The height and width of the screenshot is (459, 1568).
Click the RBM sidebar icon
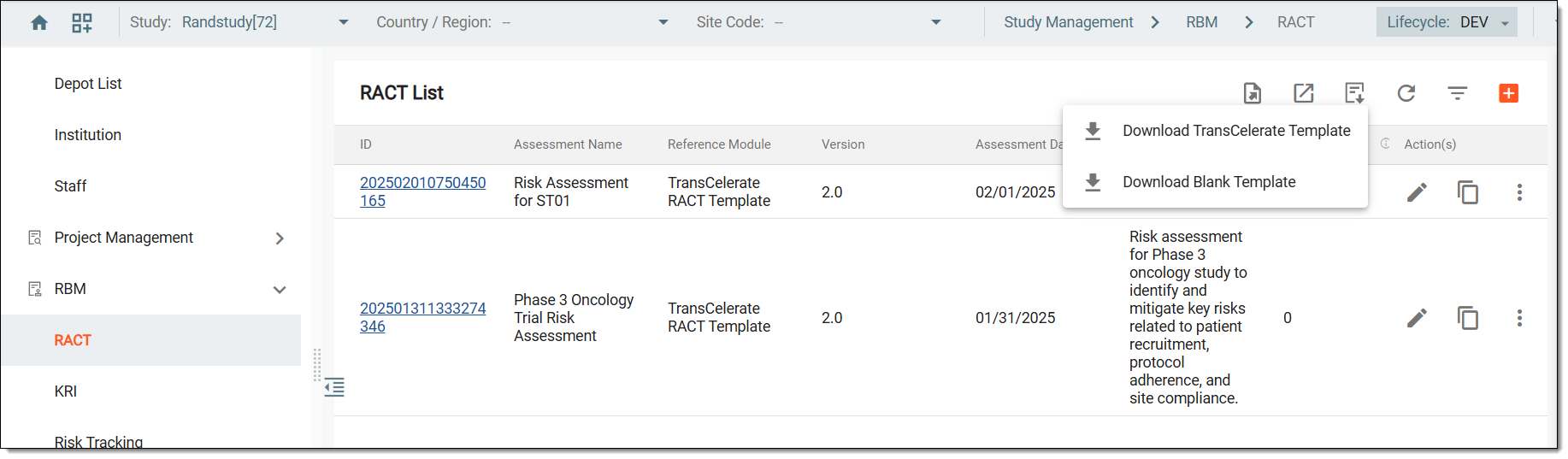click(x=35, y=289)
